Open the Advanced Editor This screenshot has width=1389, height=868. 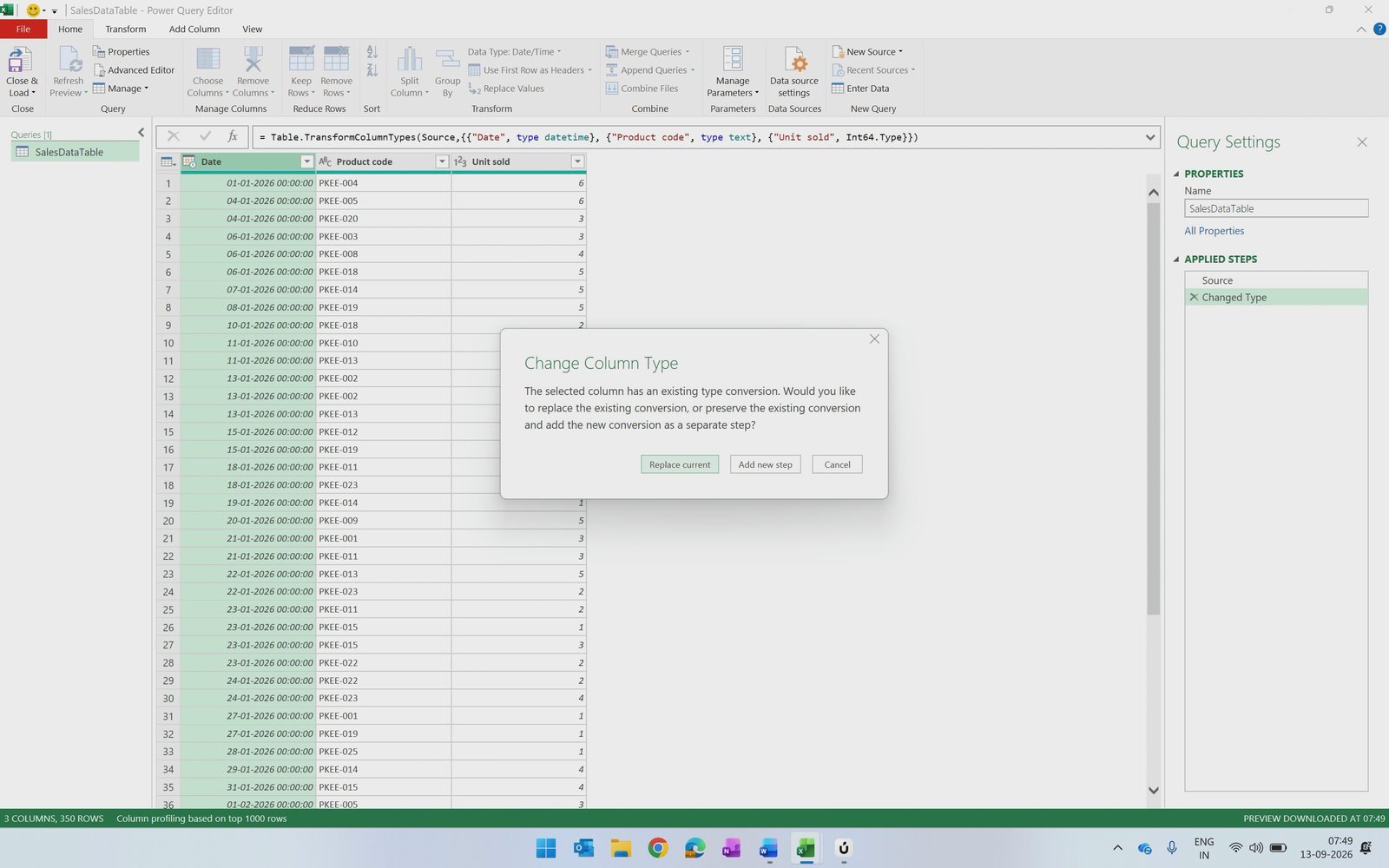click(135, 70)
